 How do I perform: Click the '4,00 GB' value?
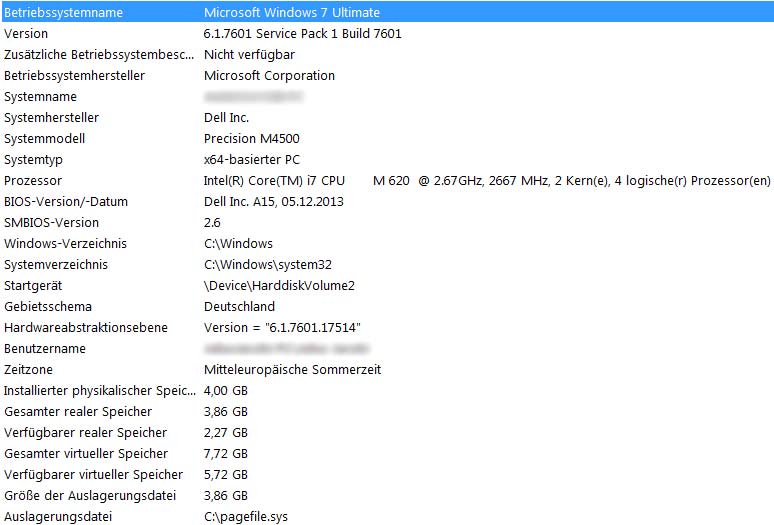point(226,391)
